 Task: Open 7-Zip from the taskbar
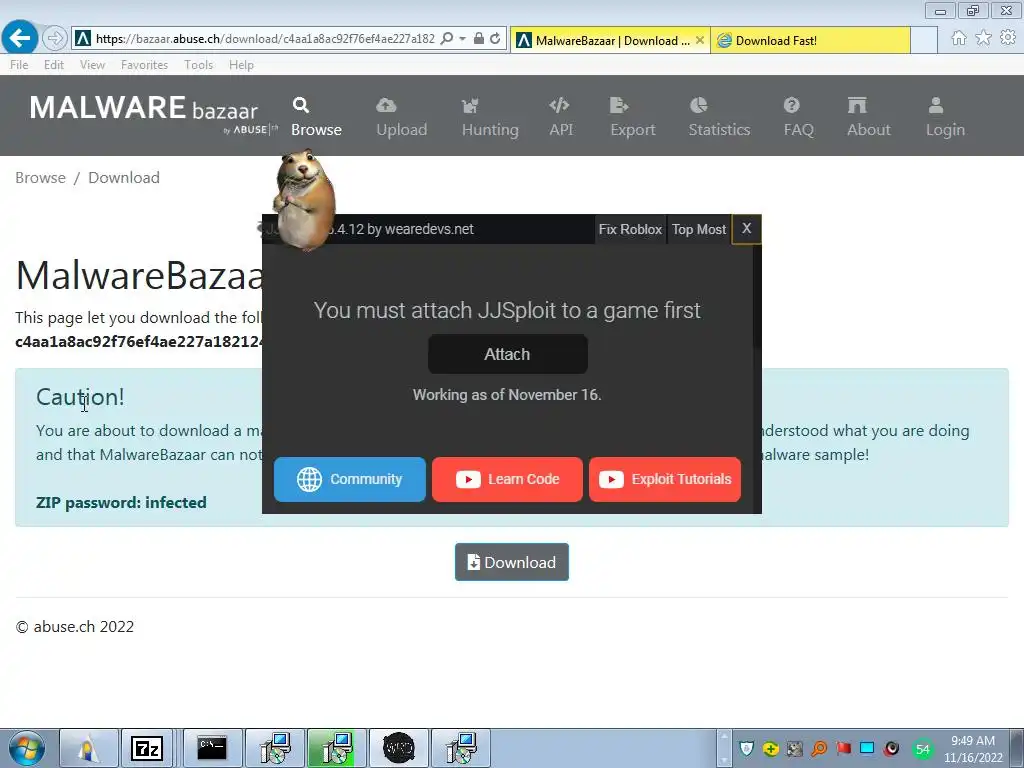[x=147, y=748]
